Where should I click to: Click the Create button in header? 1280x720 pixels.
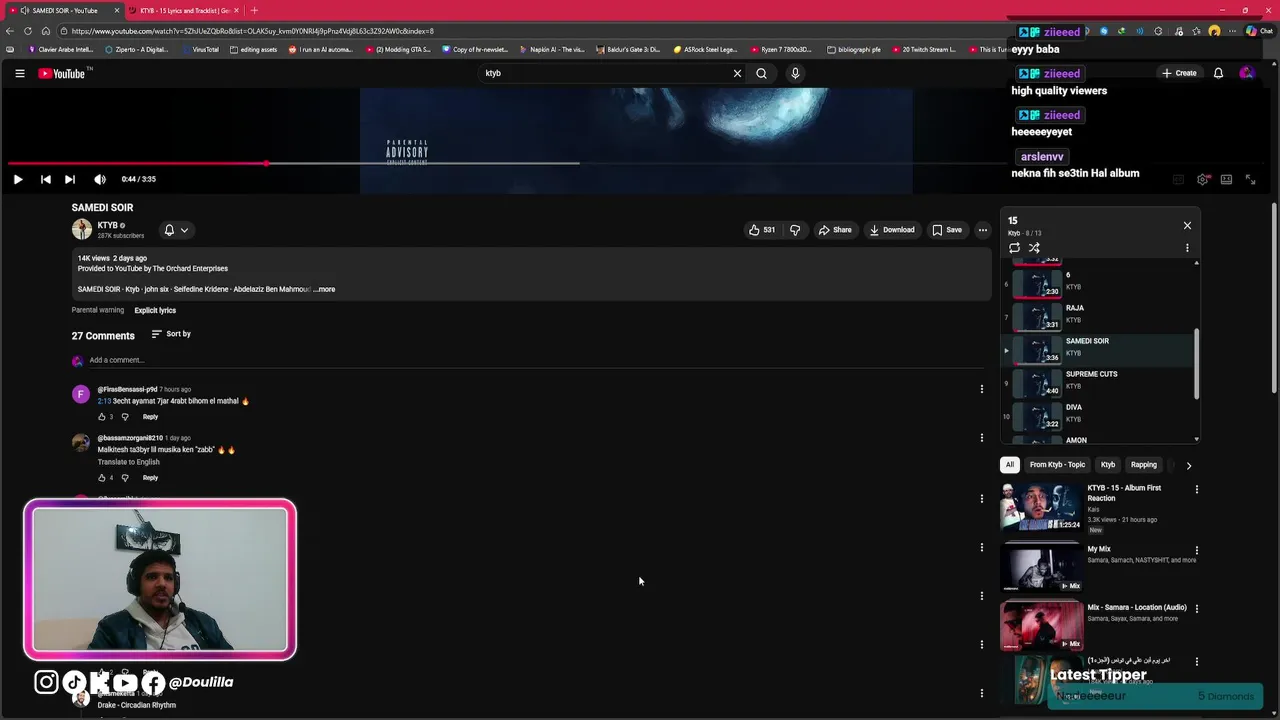pyautogui.click(x=1179, y=73)
